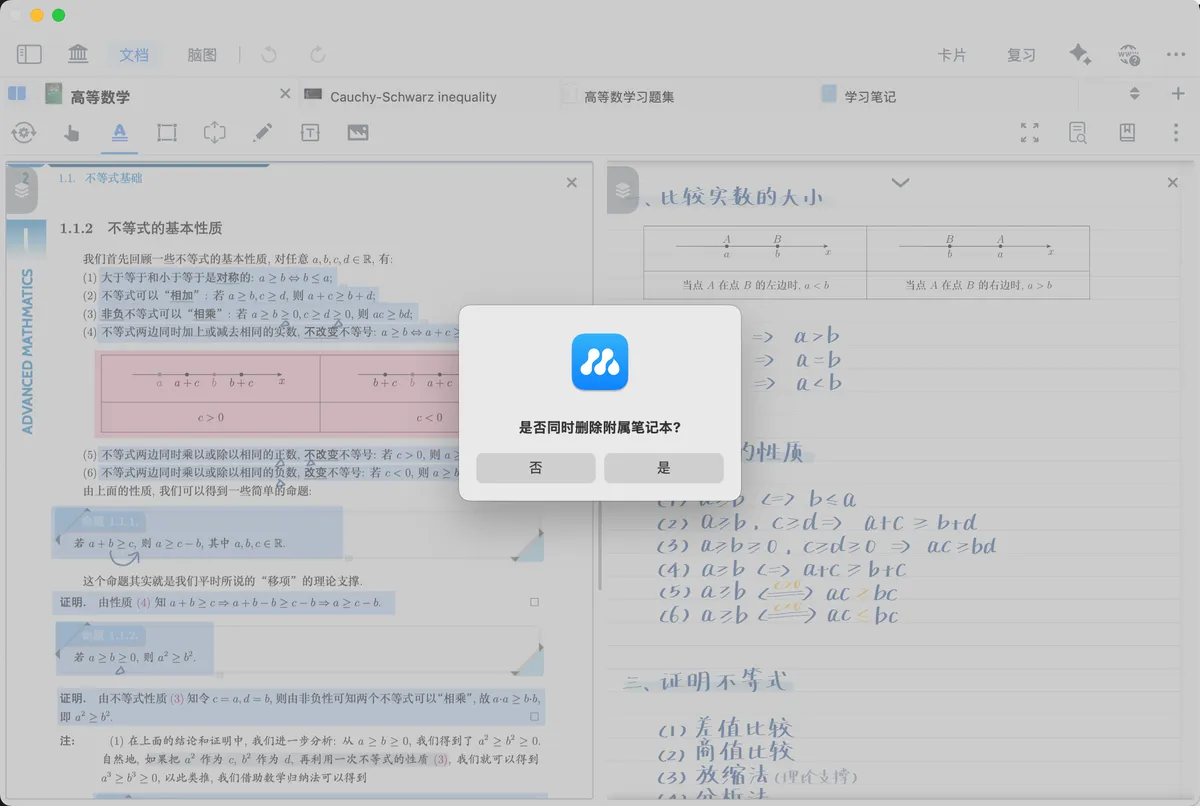Click the layers icon in left document pane

pos(22,189)
